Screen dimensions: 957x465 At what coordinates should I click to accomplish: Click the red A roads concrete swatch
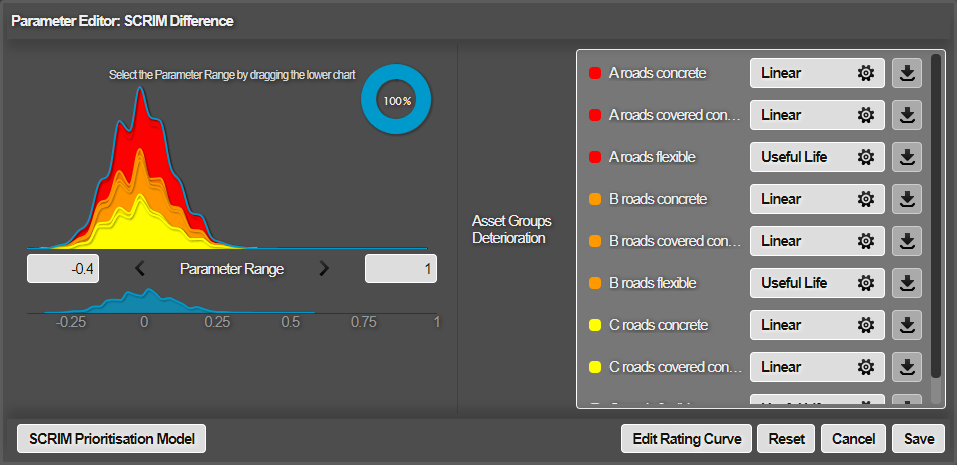pos(595,73)
